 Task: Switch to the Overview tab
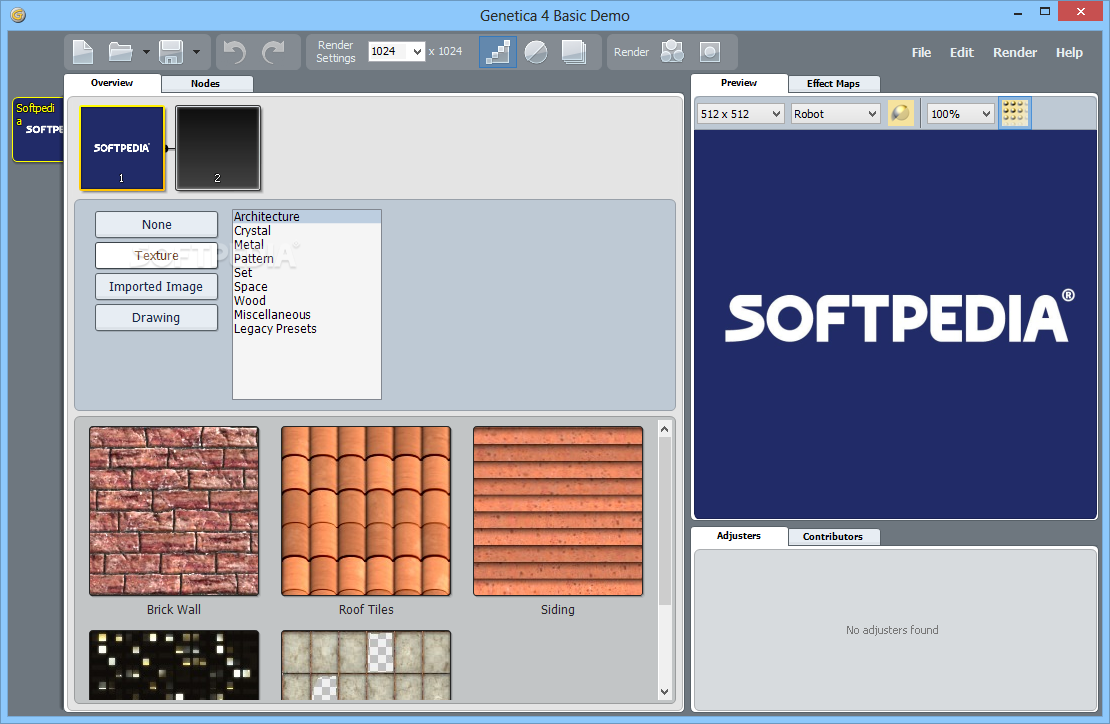[x=112, y=83]
